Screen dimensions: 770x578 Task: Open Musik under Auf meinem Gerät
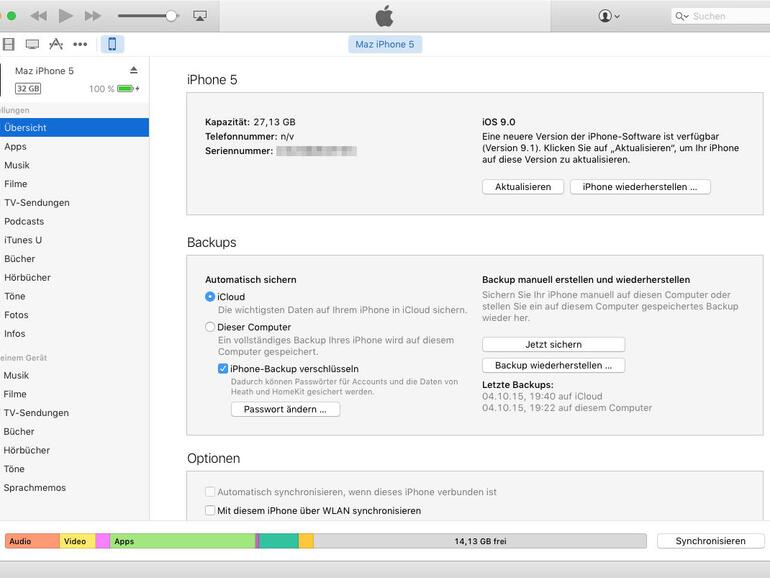(74, 375)
